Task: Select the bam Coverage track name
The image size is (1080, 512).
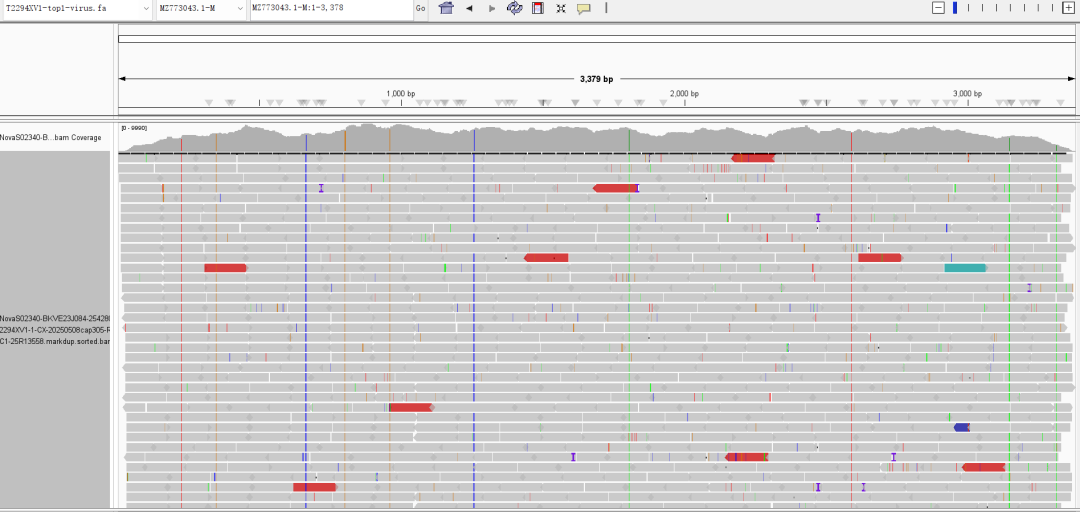Action: (x=51, y=138)
